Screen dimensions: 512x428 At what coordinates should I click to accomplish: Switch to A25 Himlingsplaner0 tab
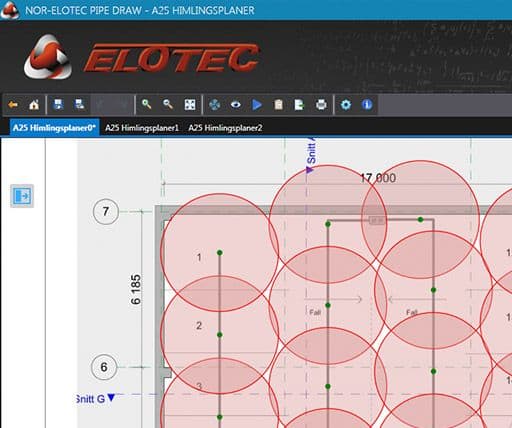(54, 128)
